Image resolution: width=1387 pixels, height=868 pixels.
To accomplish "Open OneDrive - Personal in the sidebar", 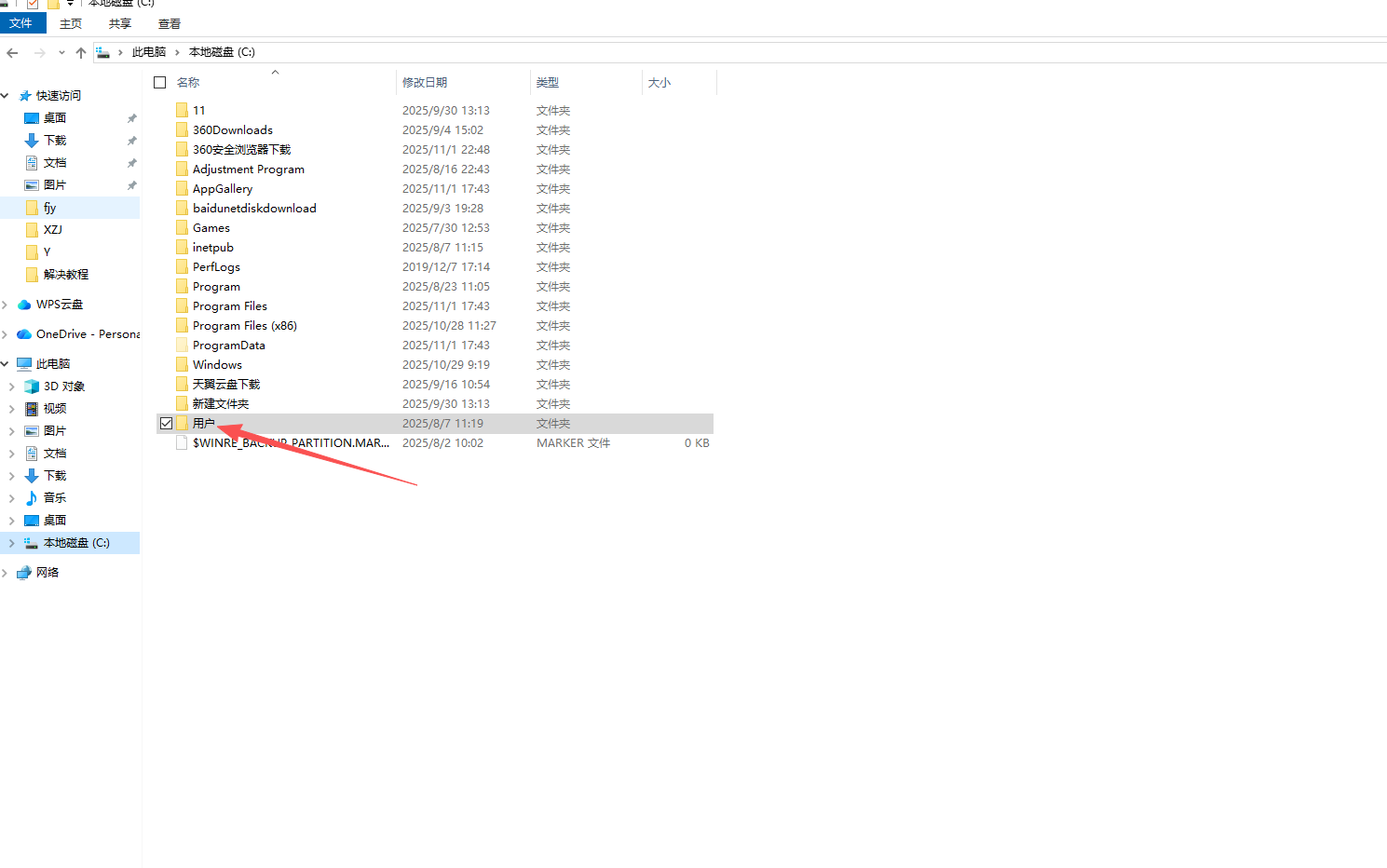I will 82,333.
